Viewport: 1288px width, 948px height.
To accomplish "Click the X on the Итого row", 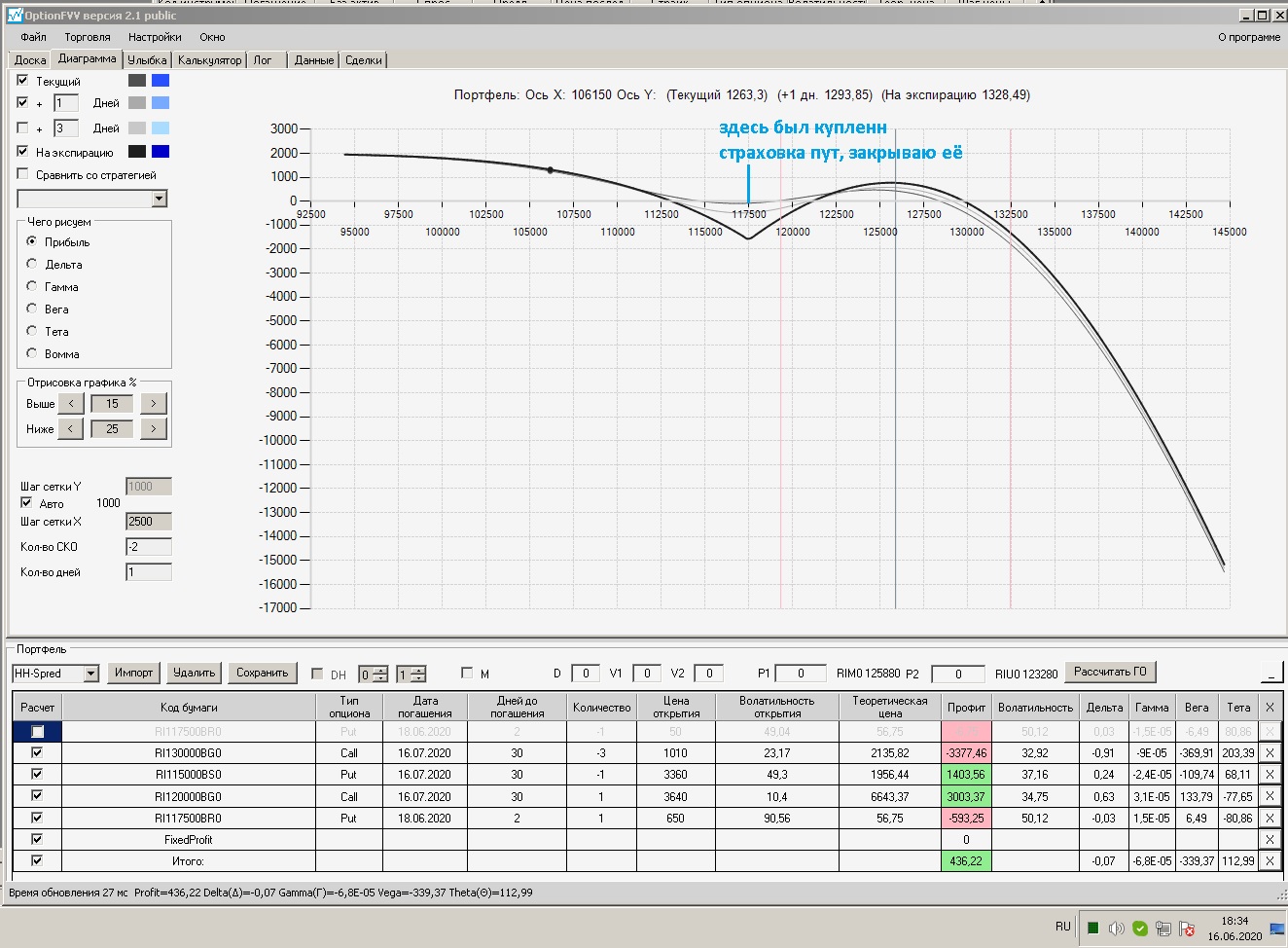I will point(1270,861).
